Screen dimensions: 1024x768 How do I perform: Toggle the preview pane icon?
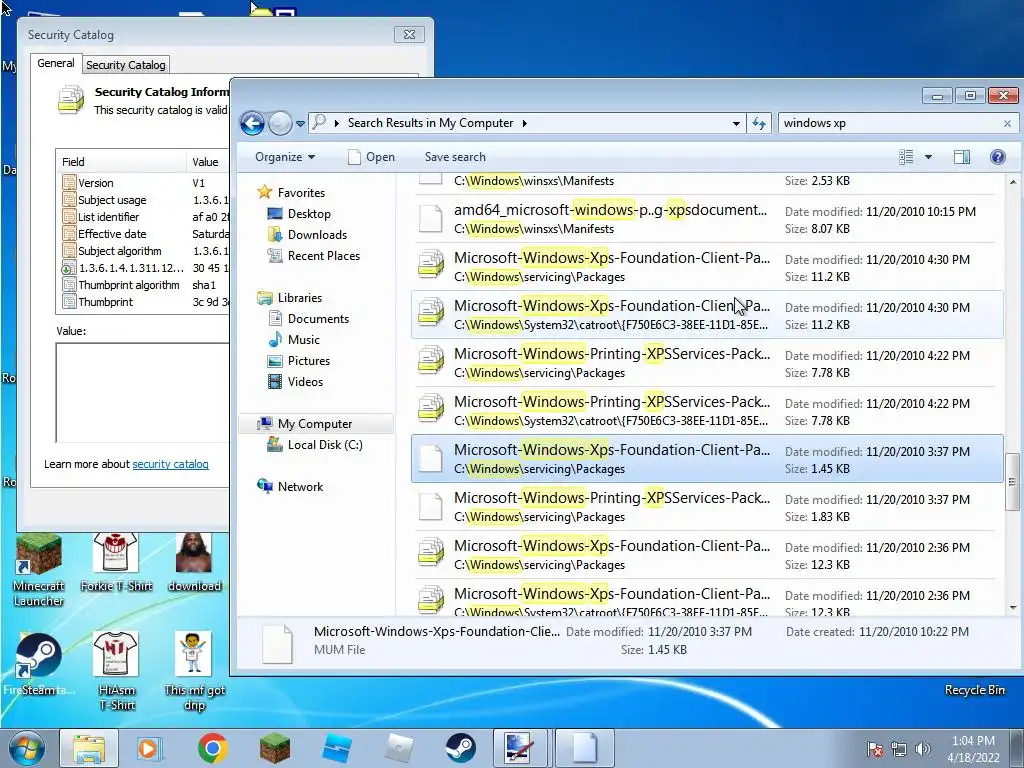[x=961, y=157]
